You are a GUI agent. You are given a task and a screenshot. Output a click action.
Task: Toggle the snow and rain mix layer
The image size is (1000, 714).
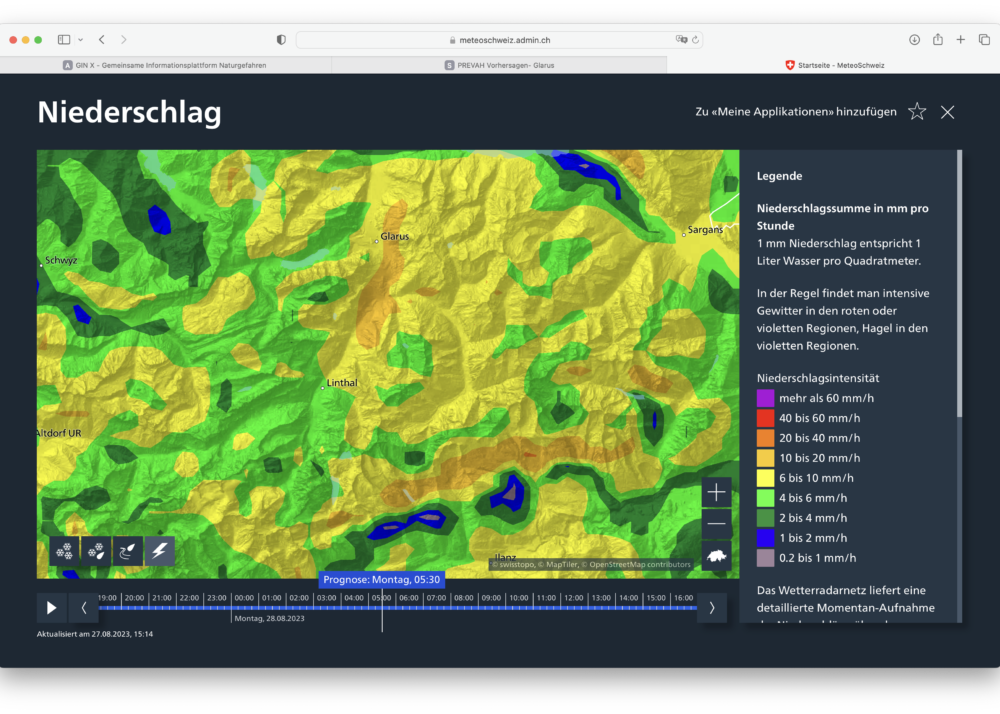click(x=96, y=551)
